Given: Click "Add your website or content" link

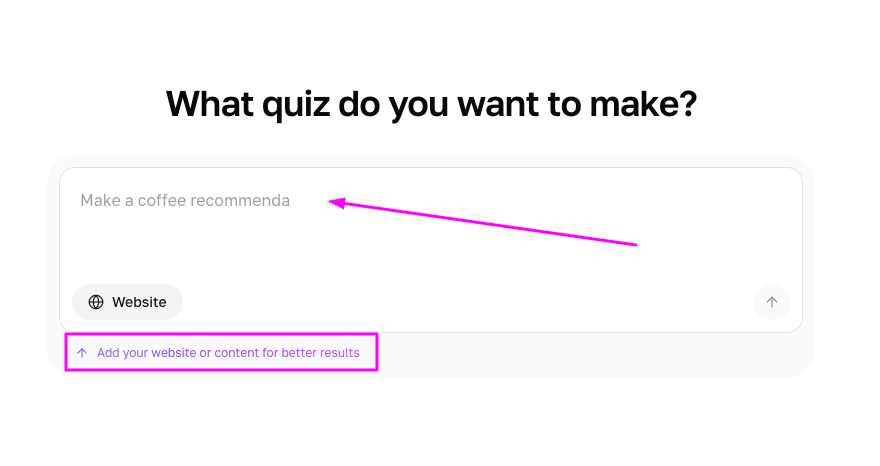Looking at the screenshot, I should pos(188,353).
